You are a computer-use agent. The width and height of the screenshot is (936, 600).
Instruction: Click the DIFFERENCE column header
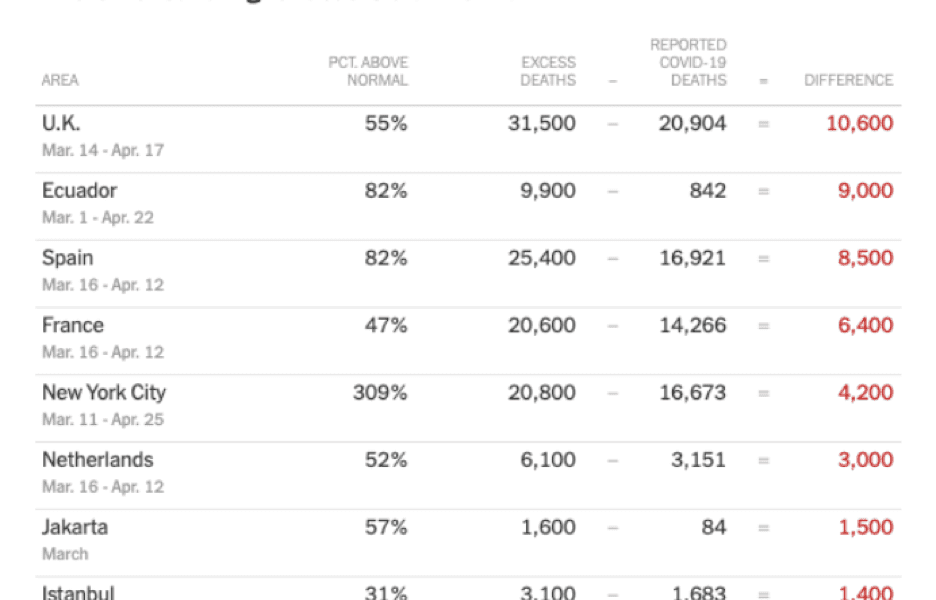(x=848, y=80)
